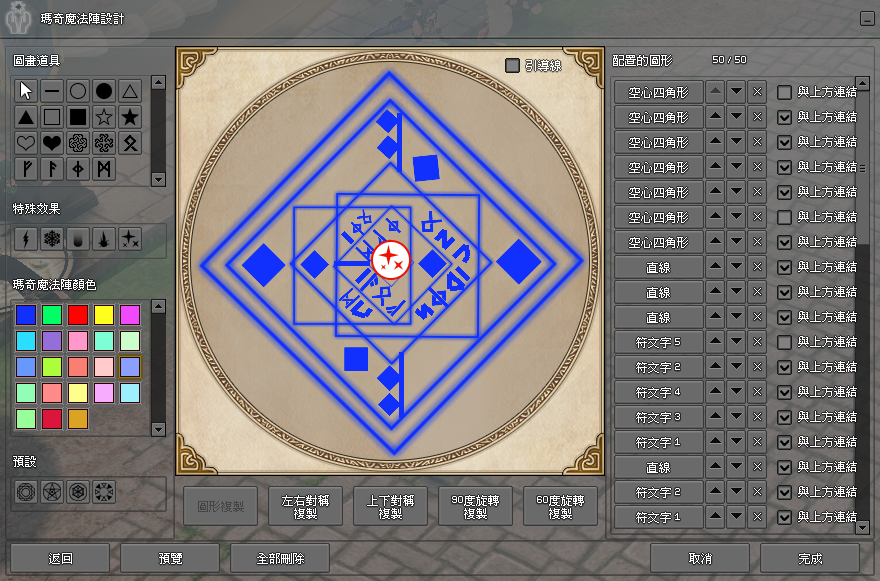Apply the snowflake ice special effect
This screenshot has height=581, width=880.
[52, 239]
